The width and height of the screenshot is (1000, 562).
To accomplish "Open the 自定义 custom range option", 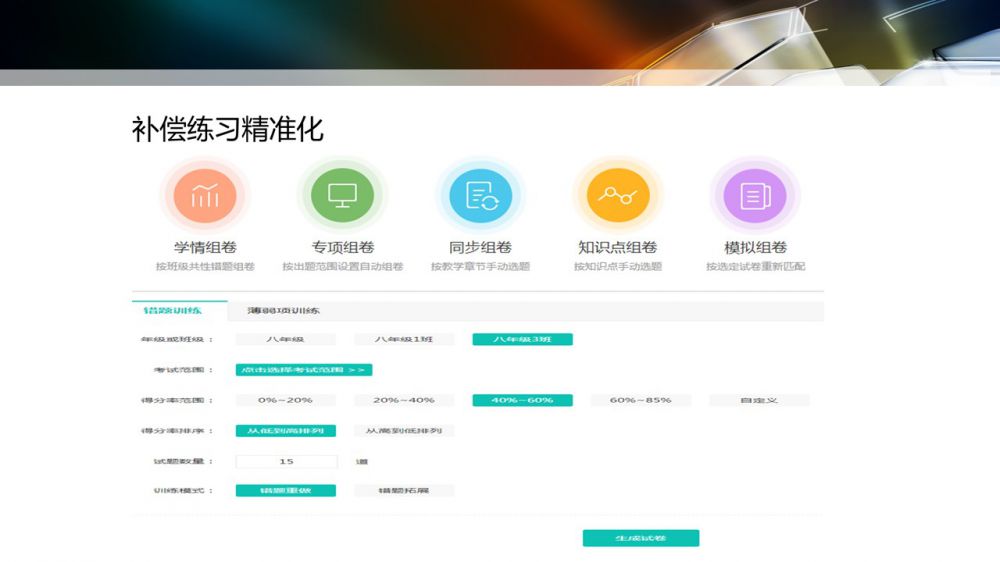I will point(759,400).
